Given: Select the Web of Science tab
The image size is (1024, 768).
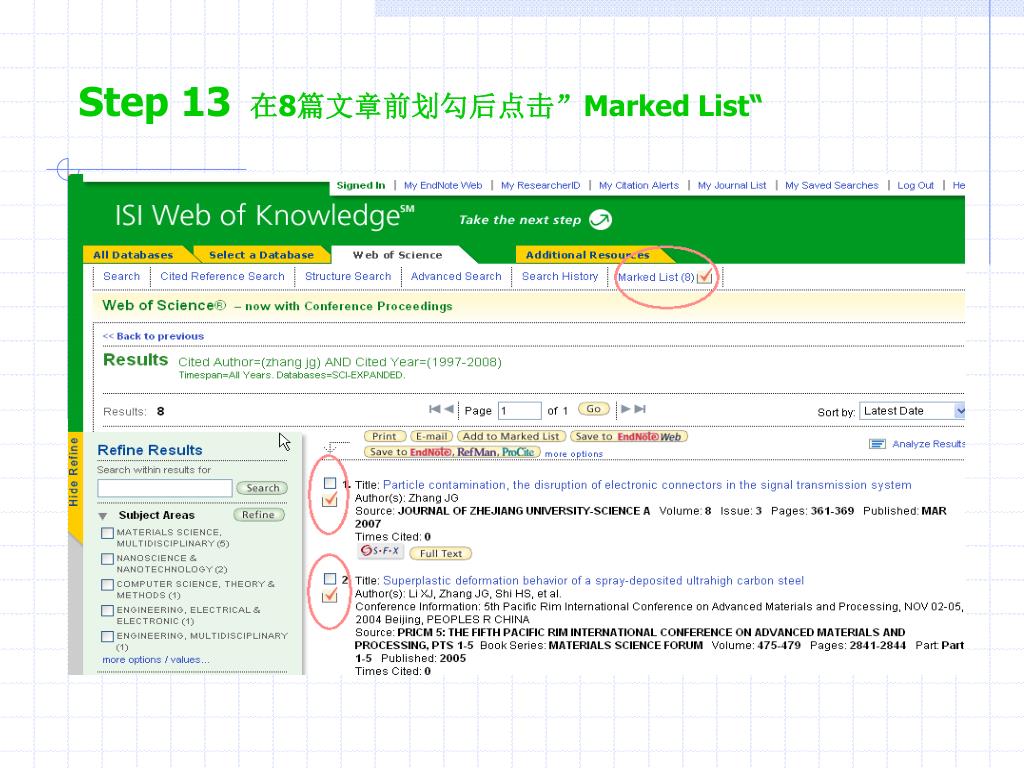Looking at the screenshot, I should 398,255.
